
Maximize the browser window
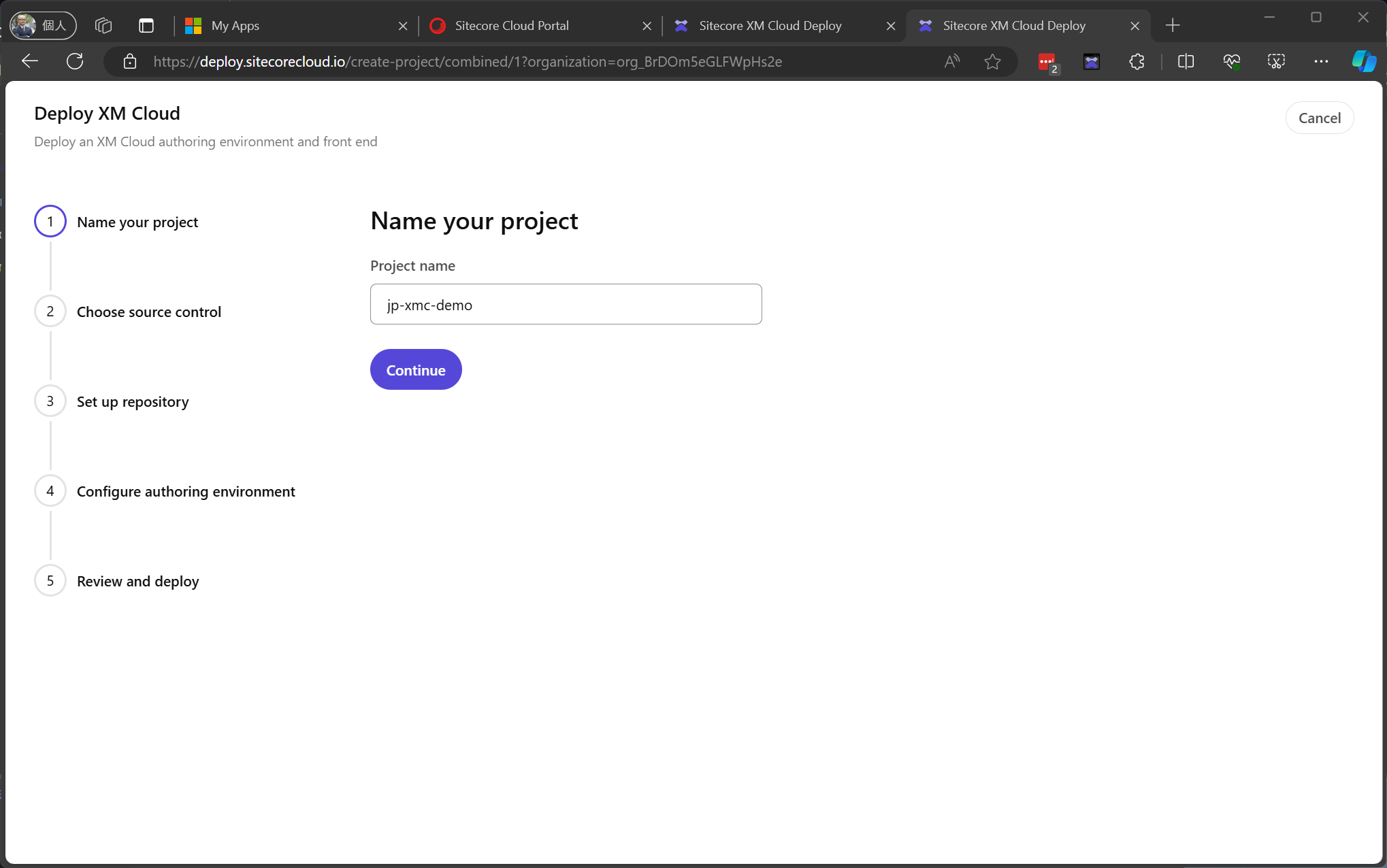point(1316,17)
